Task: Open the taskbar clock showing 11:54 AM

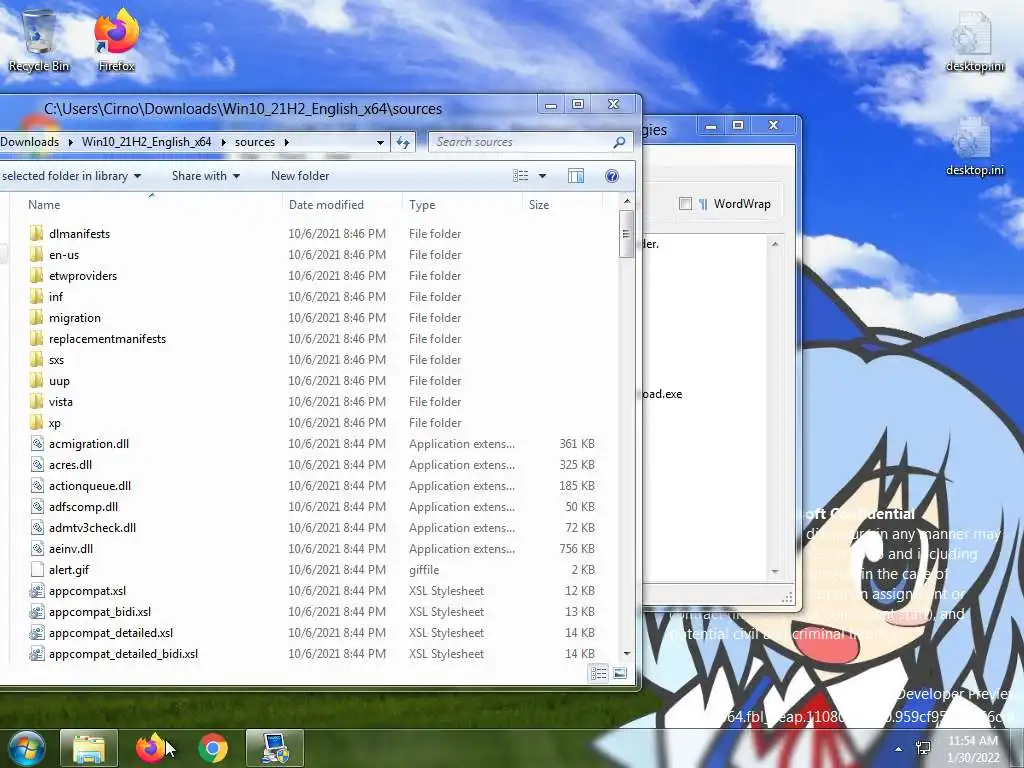Action: (973, 749)
